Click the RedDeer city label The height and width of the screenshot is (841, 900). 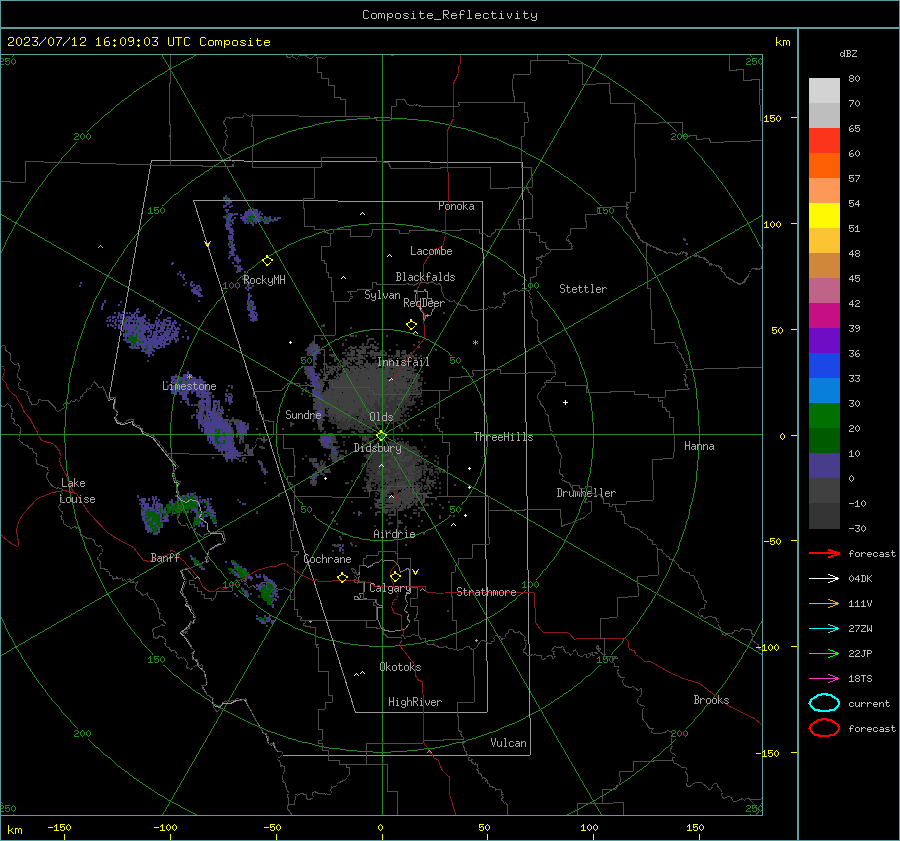point(424,303)
